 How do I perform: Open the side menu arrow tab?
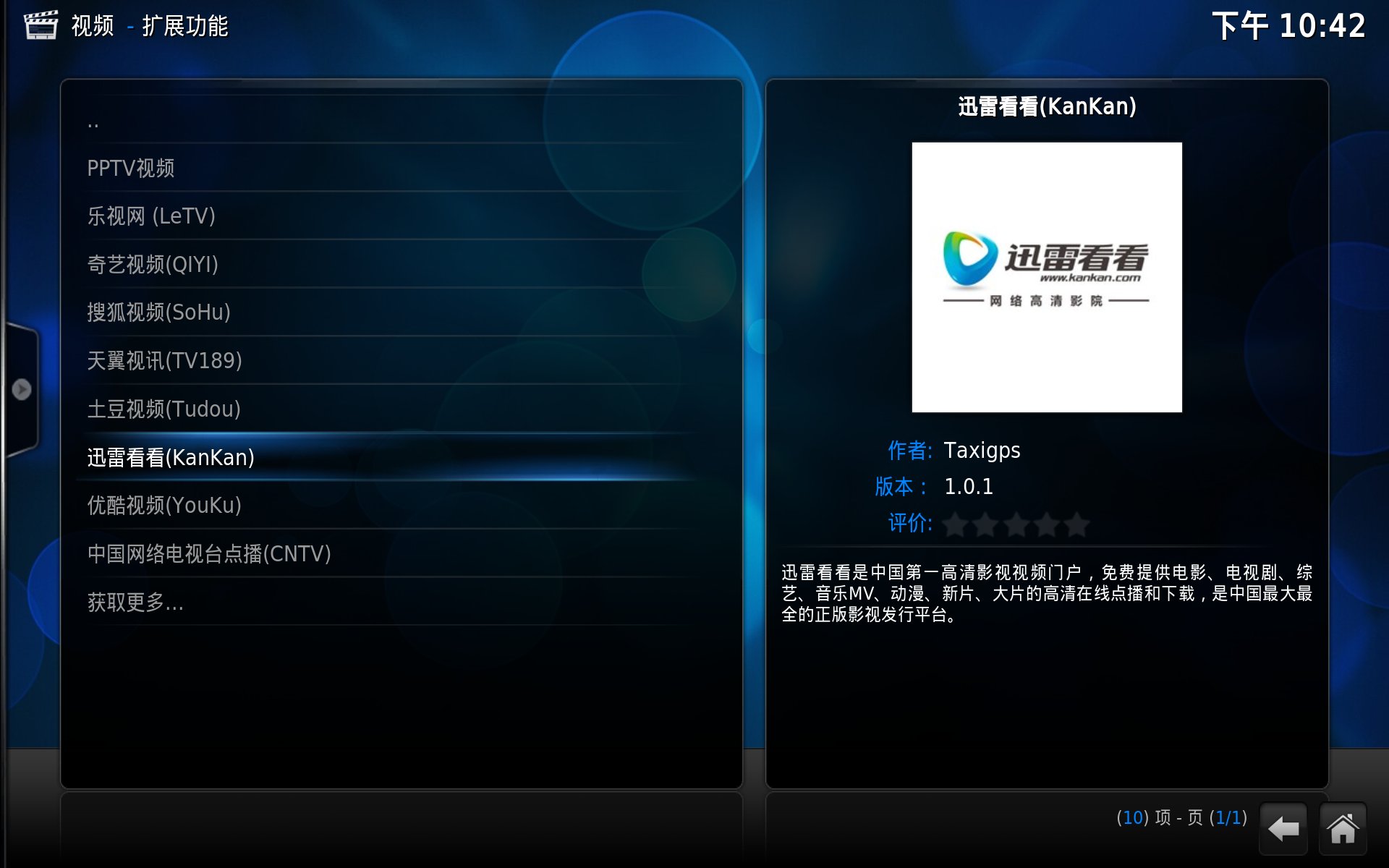point(21,390)
